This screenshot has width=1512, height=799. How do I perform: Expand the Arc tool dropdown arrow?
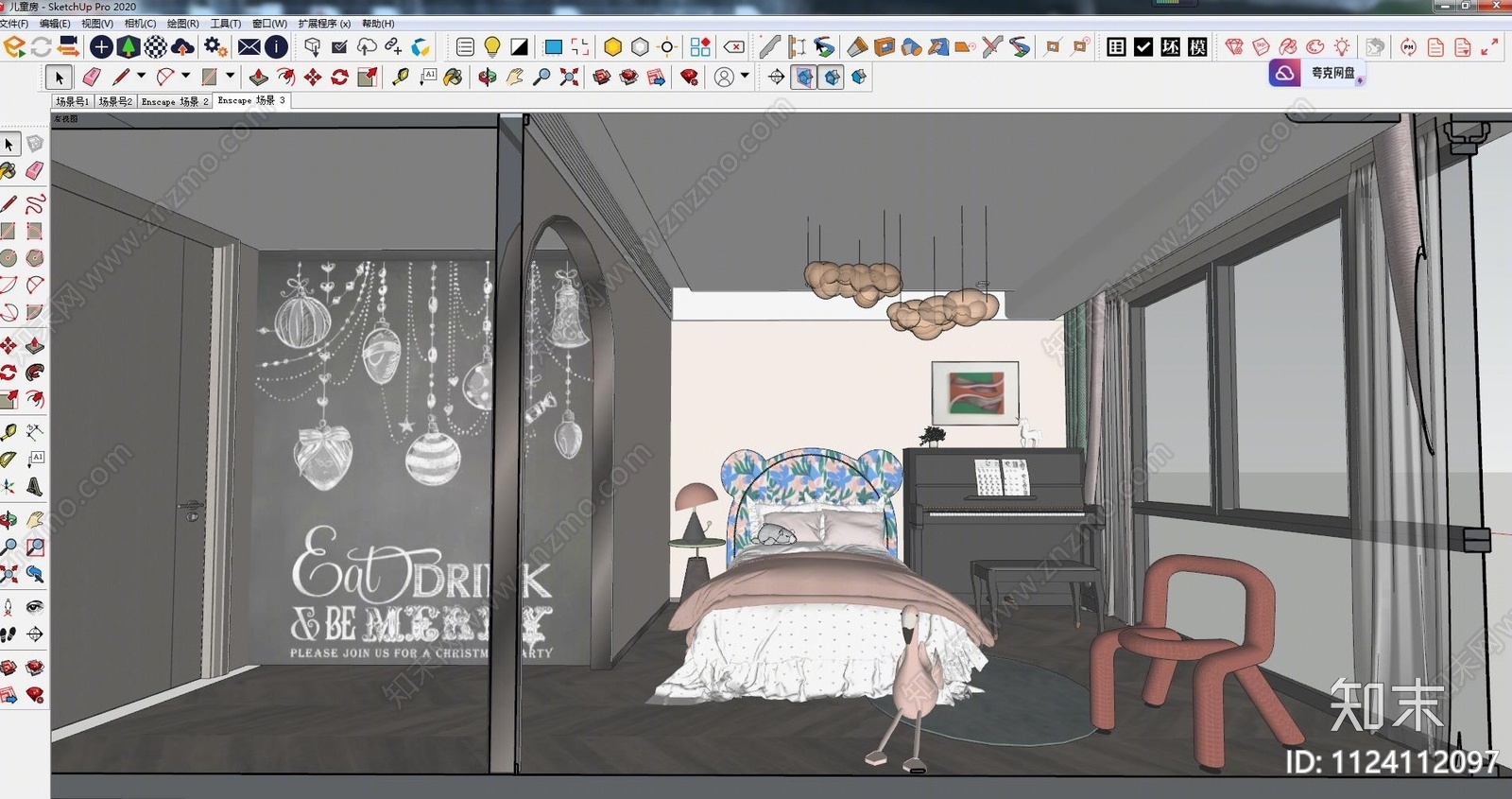pyautogui.click(x=186, y=76)
